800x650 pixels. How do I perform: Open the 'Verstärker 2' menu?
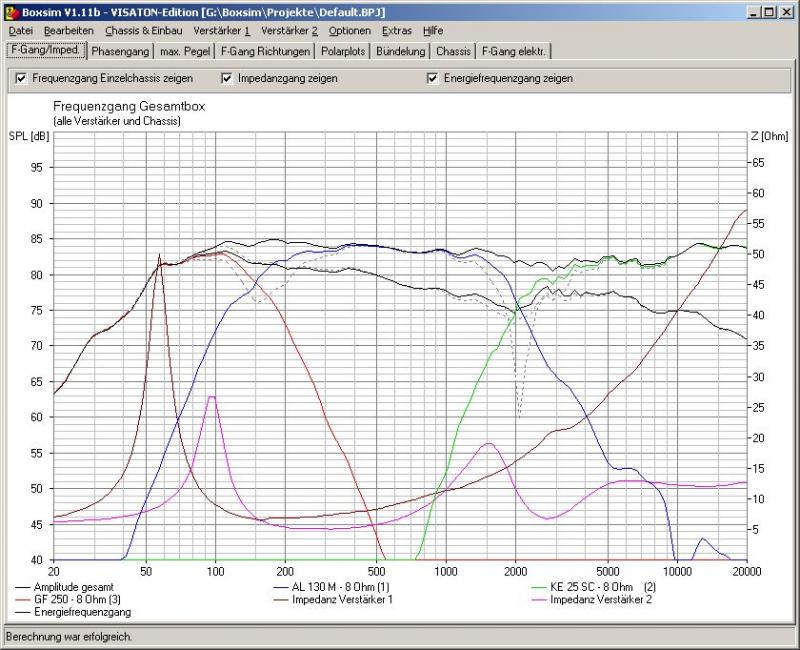[x=288, y=31]
